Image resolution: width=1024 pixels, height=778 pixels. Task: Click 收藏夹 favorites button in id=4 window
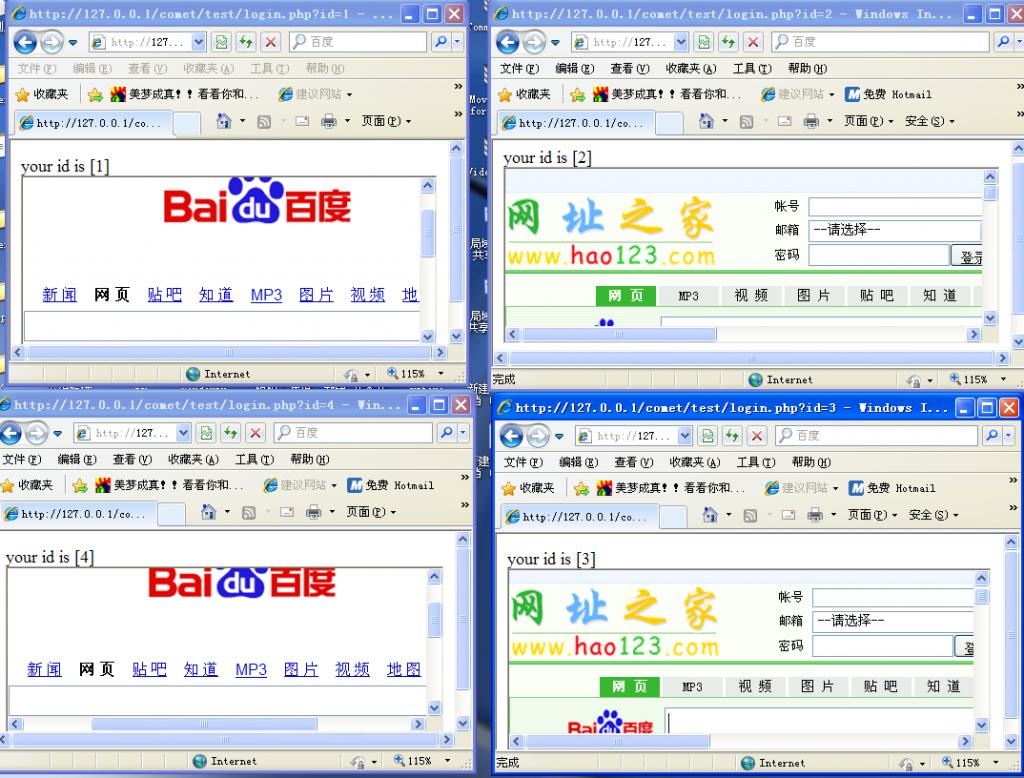pos(27,485)
